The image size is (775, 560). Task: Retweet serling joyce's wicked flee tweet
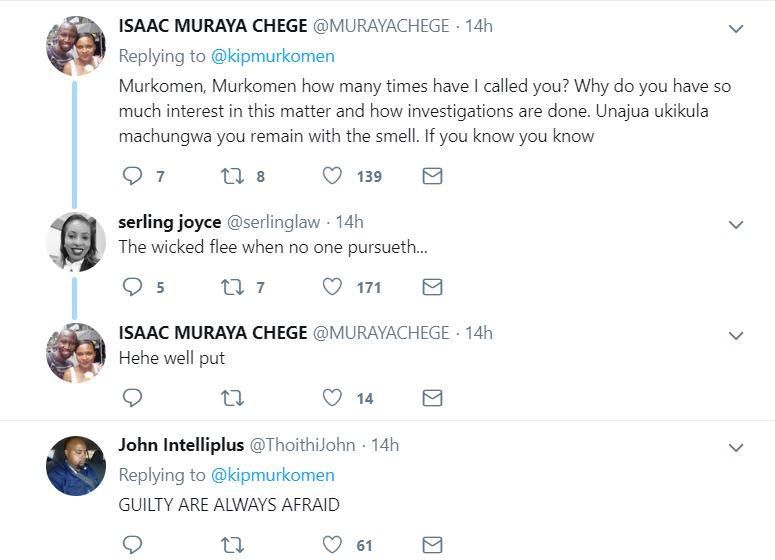click(x=232, y=287)
